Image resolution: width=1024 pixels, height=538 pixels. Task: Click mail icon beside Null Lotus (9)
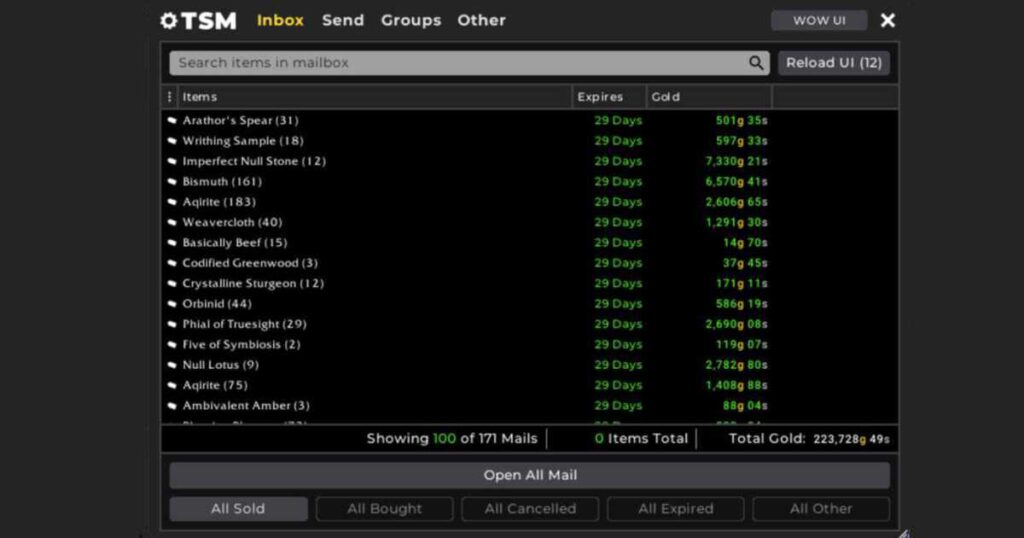(x=172, y=365)
